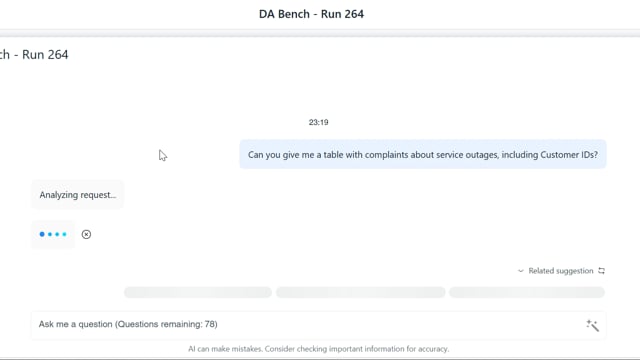Image resolution: width=640 pixels, height=360 pixels.
Task: Click the animated typing dots indicator
Action: (x=53, y=234)
